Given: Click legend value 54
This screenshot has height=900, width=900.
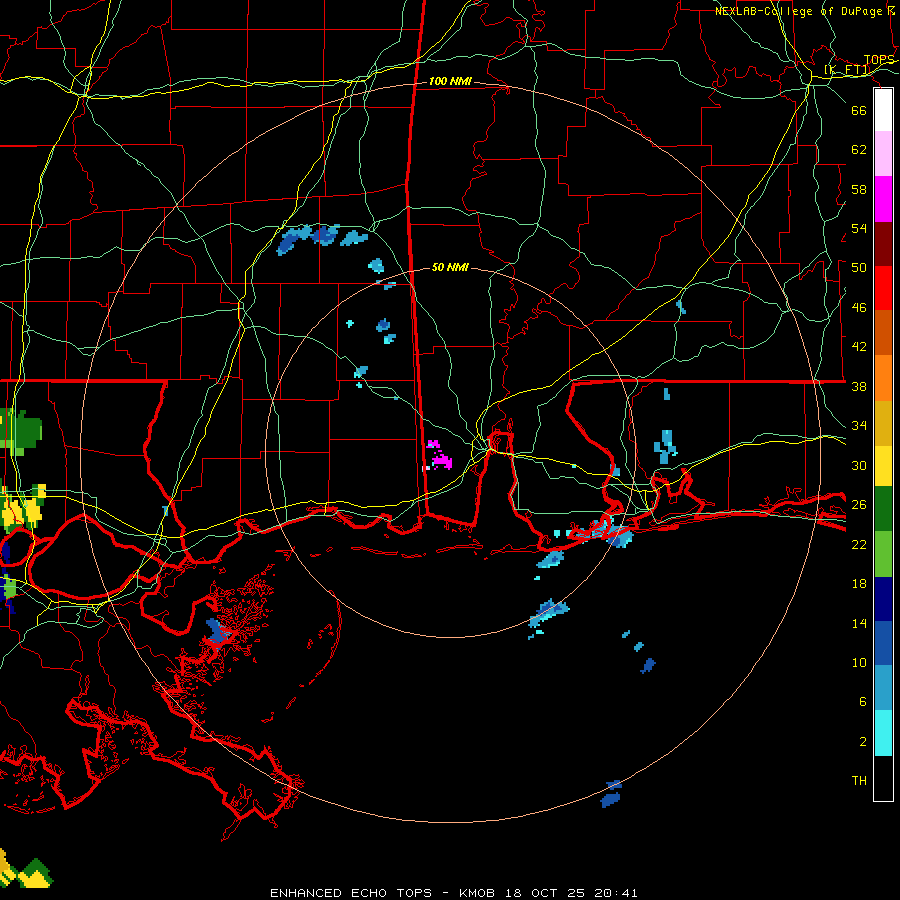Looking at the screenshot, I should 859,228.
